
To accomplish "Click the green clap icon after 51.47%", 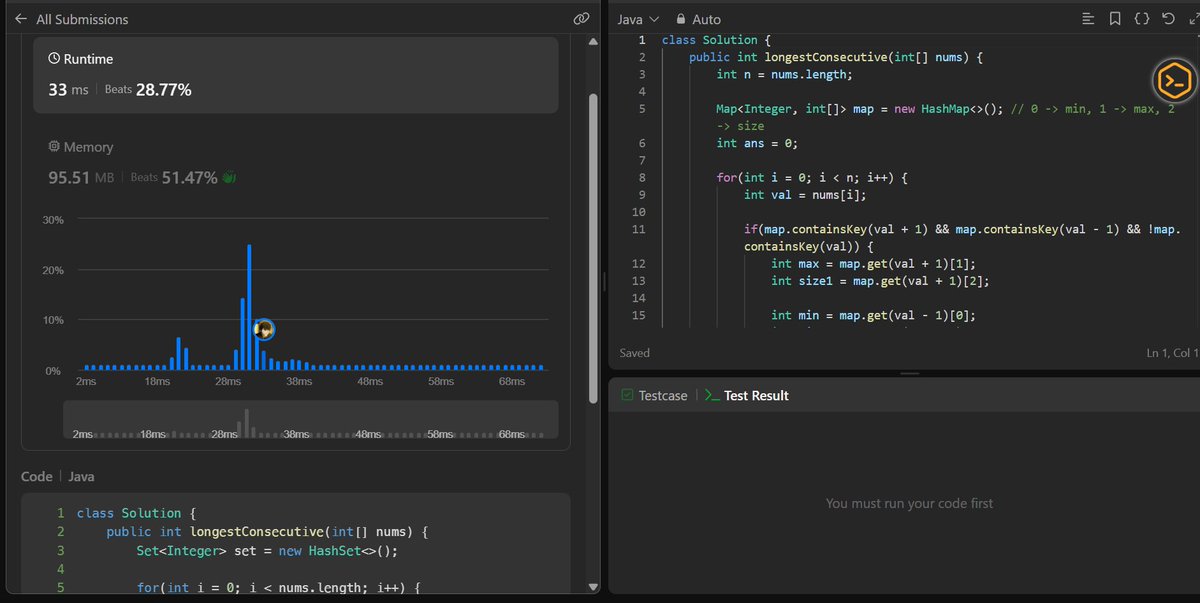I will click(228, 177).
